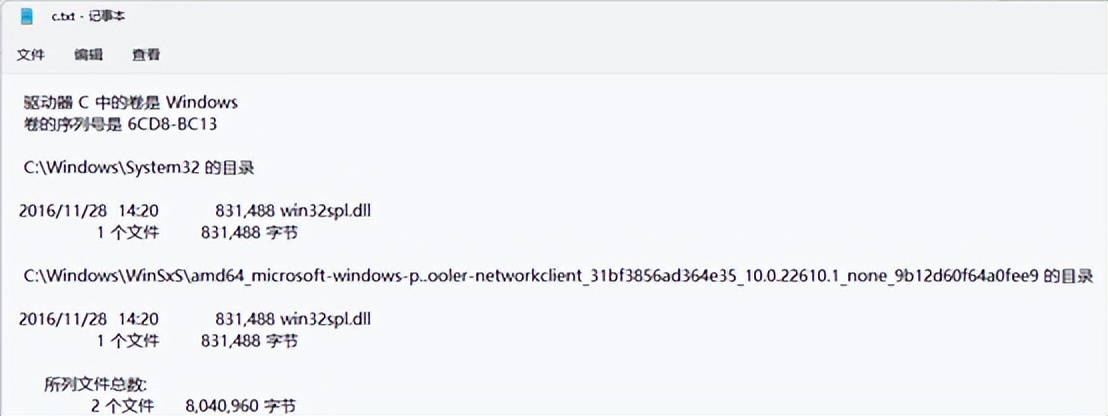This screenshot has height=416, width=1108.
Task: Click the Notepad app icon in title bar
Action: click(26, 17)
